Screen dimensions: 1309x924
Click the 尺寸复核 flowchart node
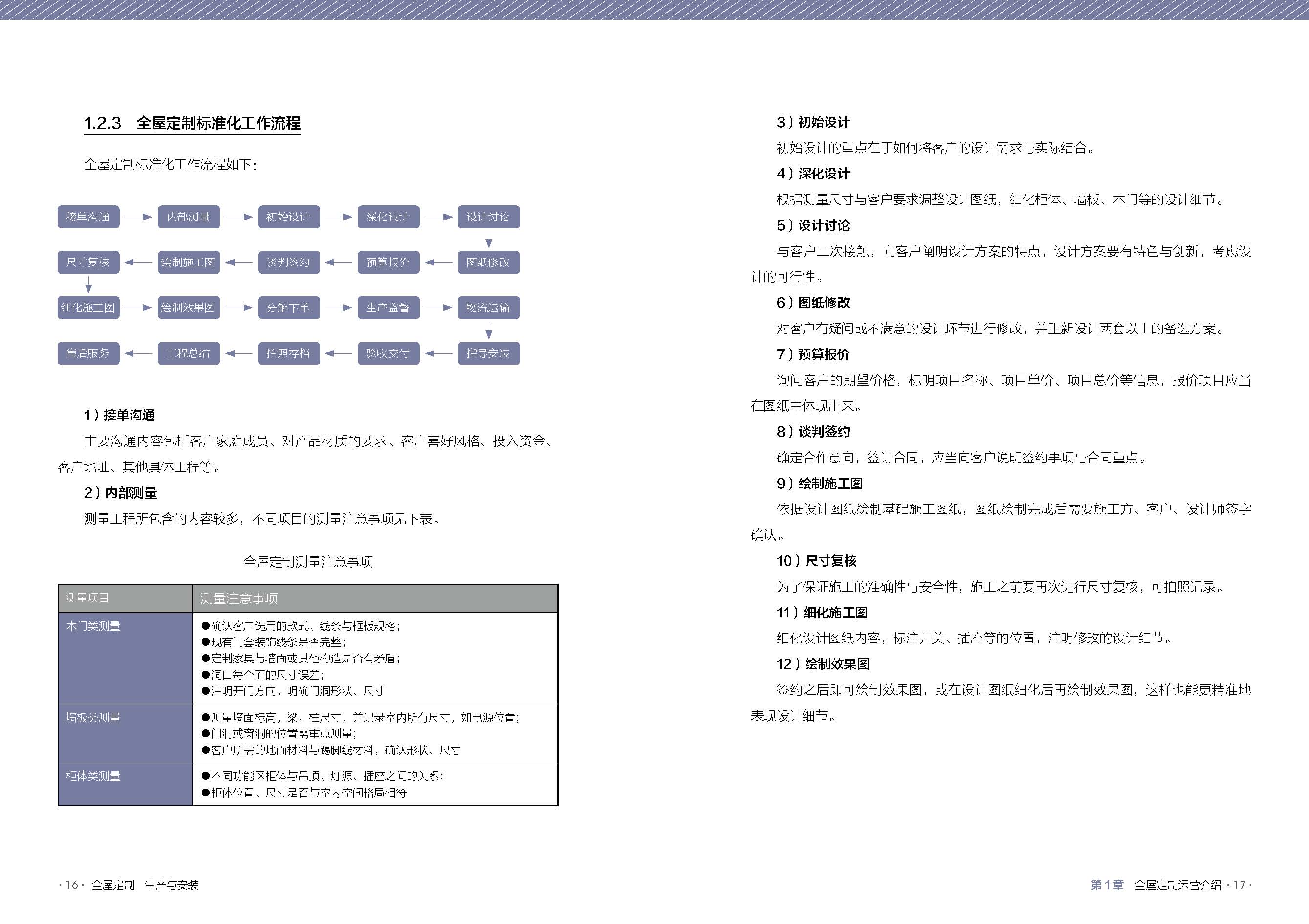88,263
